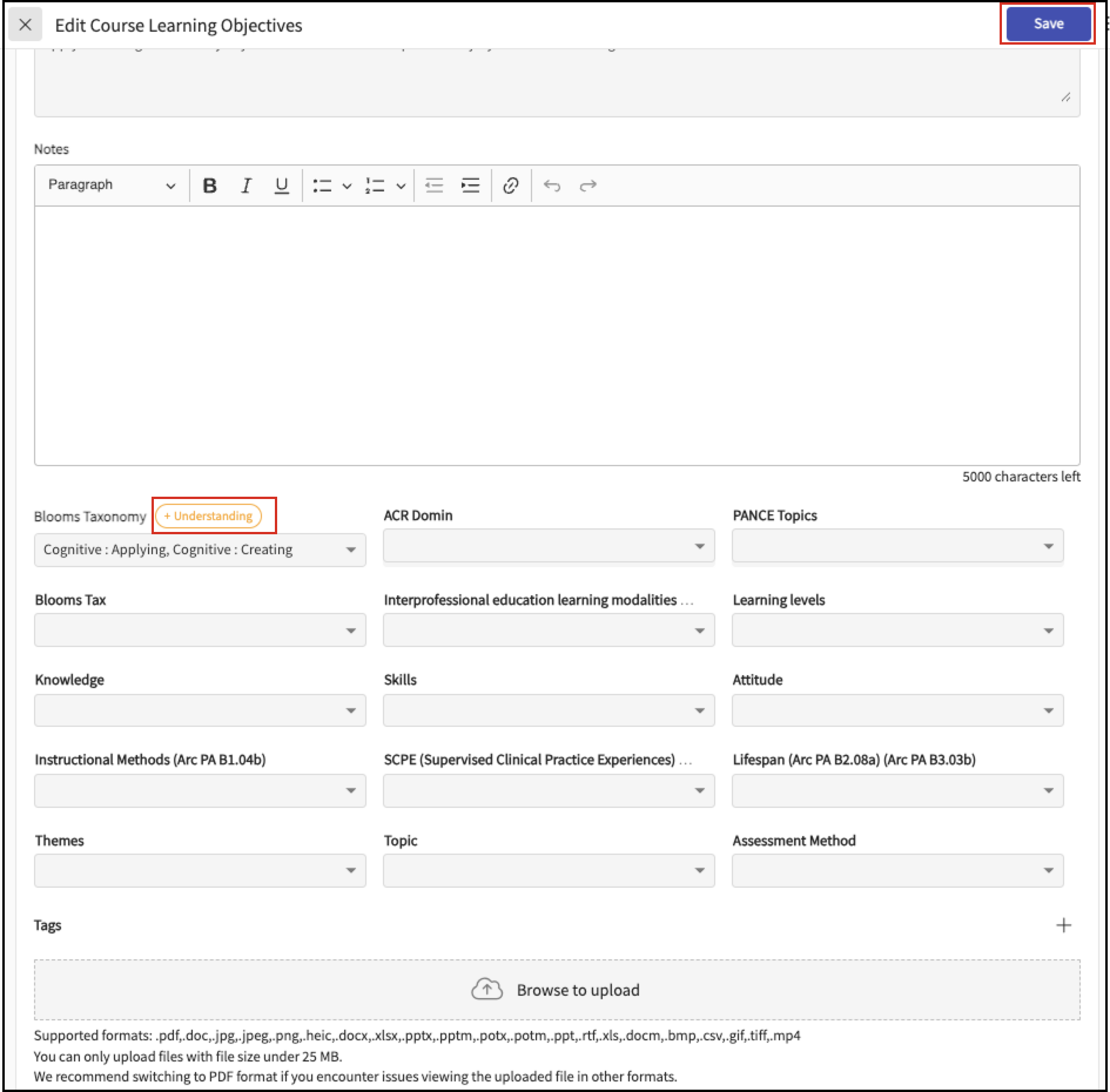Add the suggested Understanding taxonomy tag
1110x1092 pixels.
pos(208,516)
